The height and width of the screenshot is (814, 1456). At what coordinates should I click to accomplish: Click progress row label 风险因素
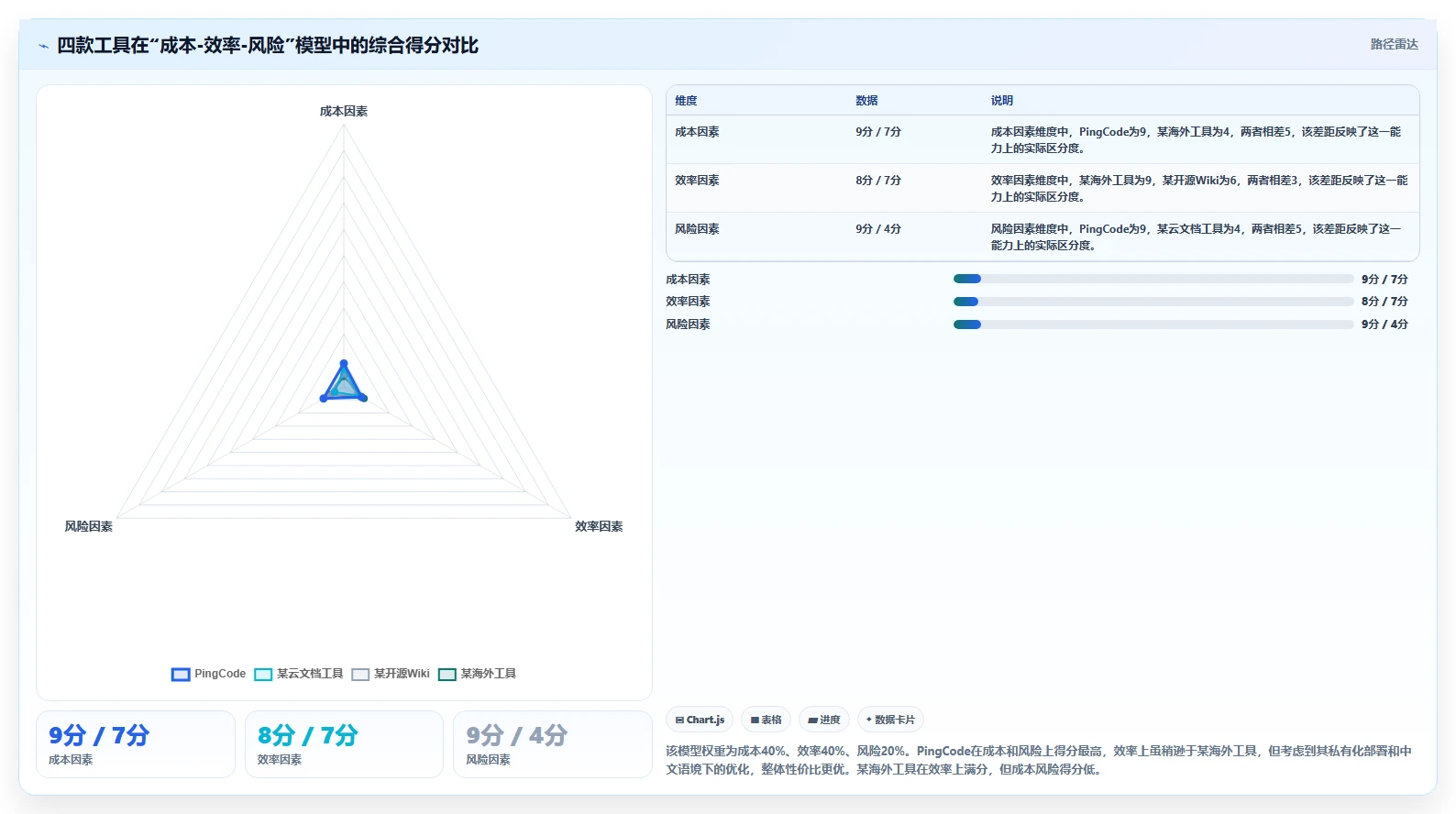coord(688,324)
